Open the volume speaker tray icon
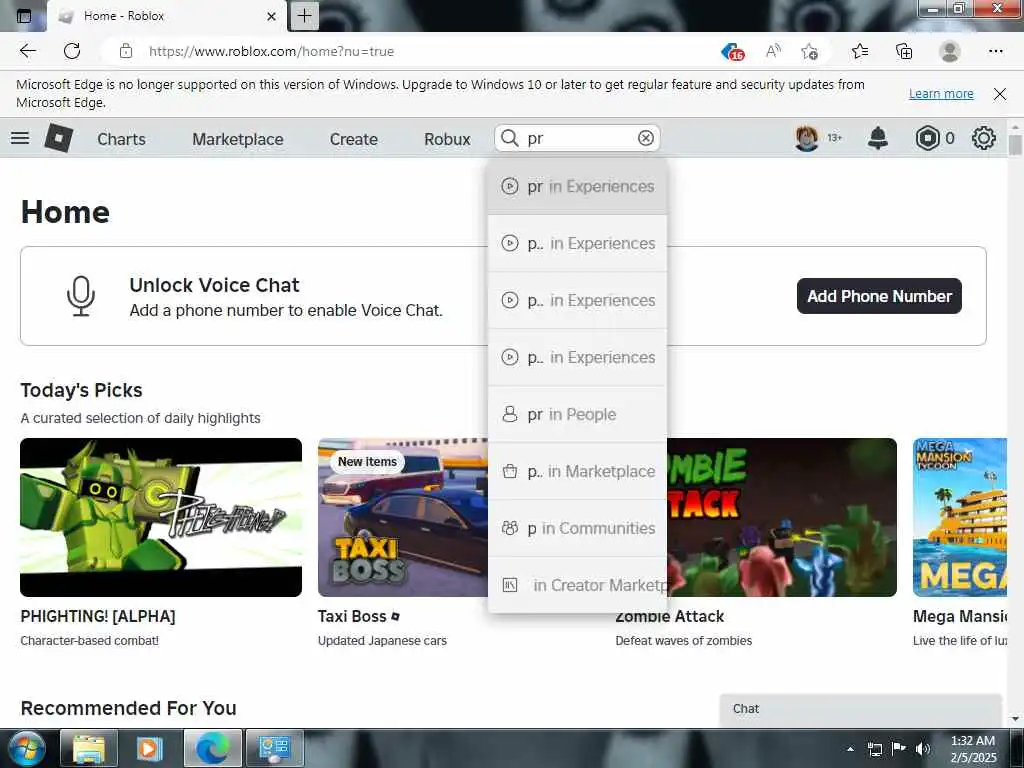 click(x=923, y=749)
